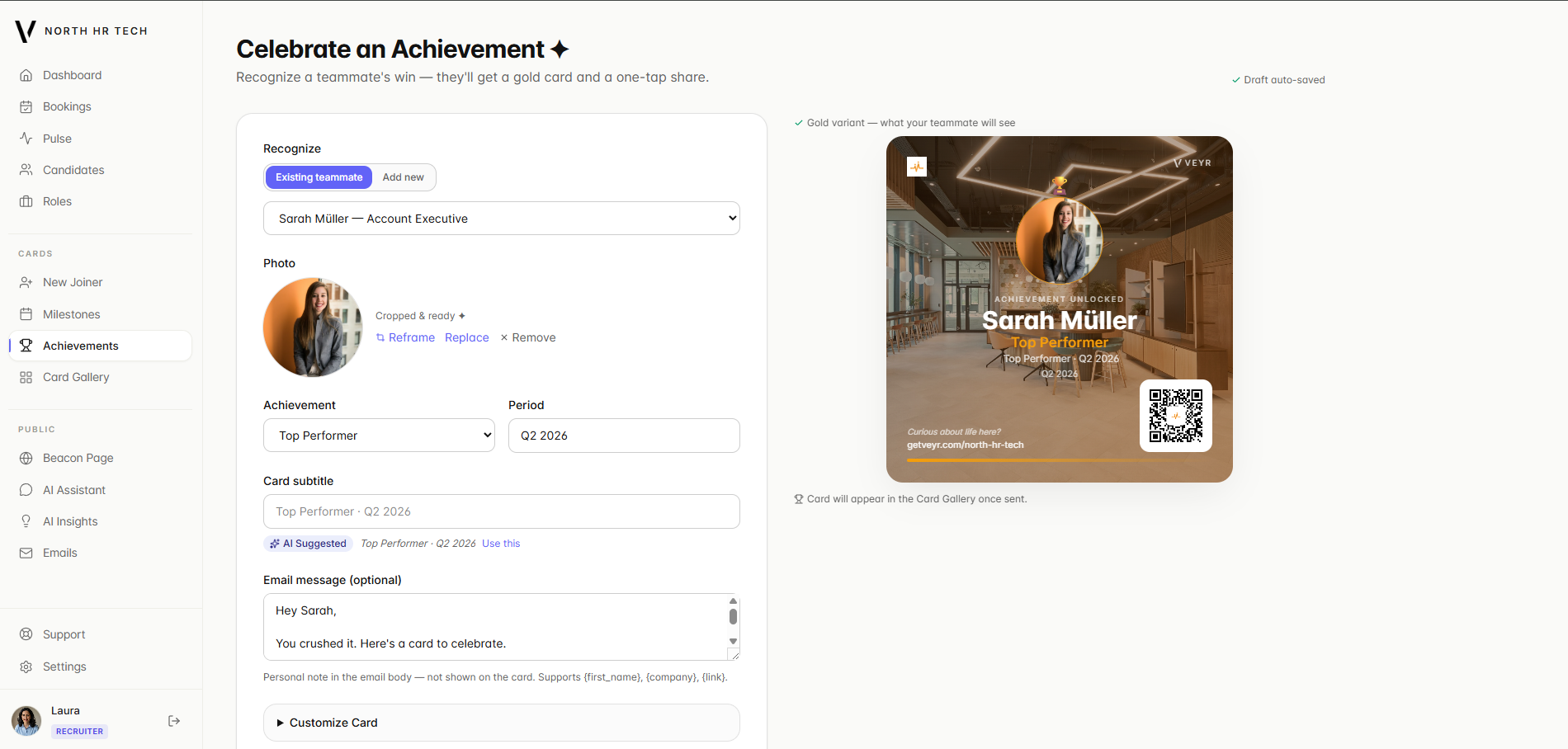The width and height of the screenshot is (1568, 749).
Task: Open Roles briefcase icon
Action: tap(26, 201)
